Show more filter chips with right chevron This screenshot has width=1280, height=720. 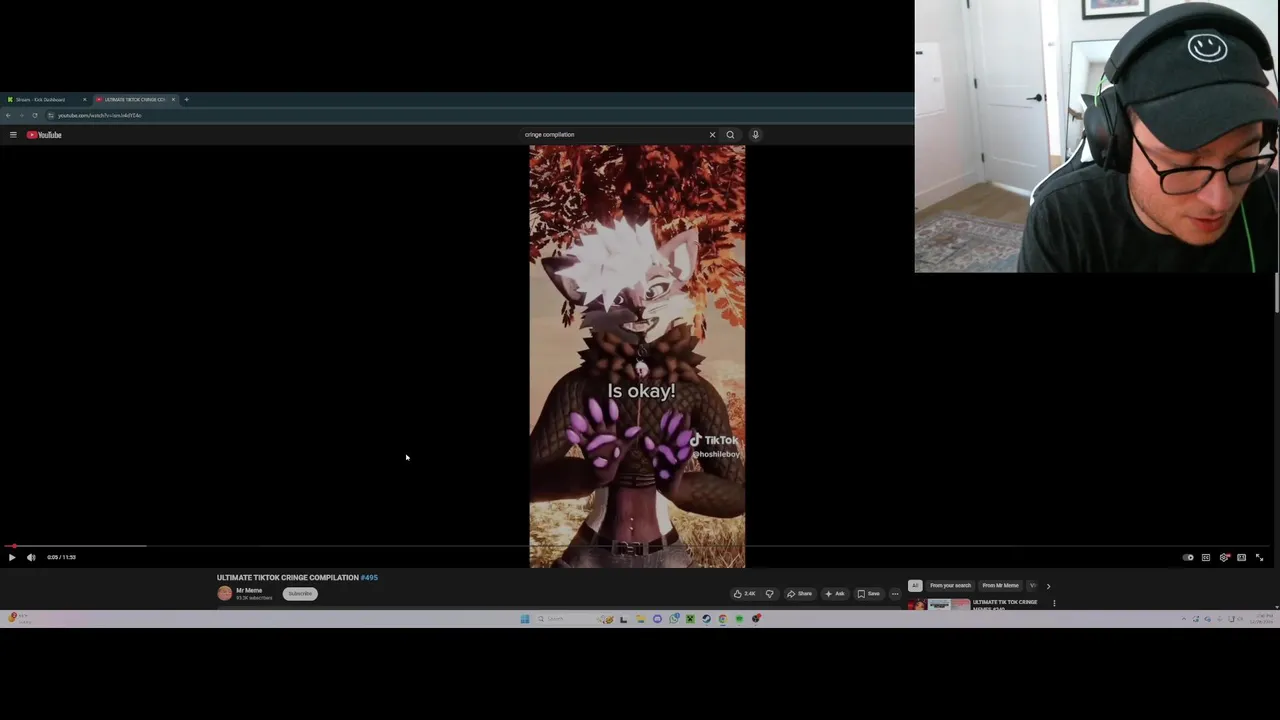1048,586
